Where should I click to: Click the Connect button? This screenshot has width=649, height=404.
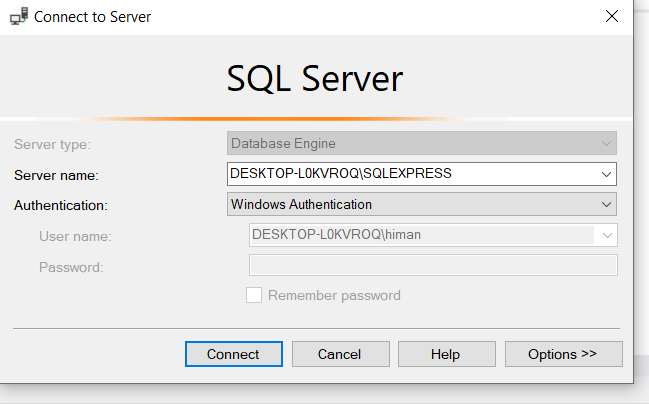click(234, 354)
